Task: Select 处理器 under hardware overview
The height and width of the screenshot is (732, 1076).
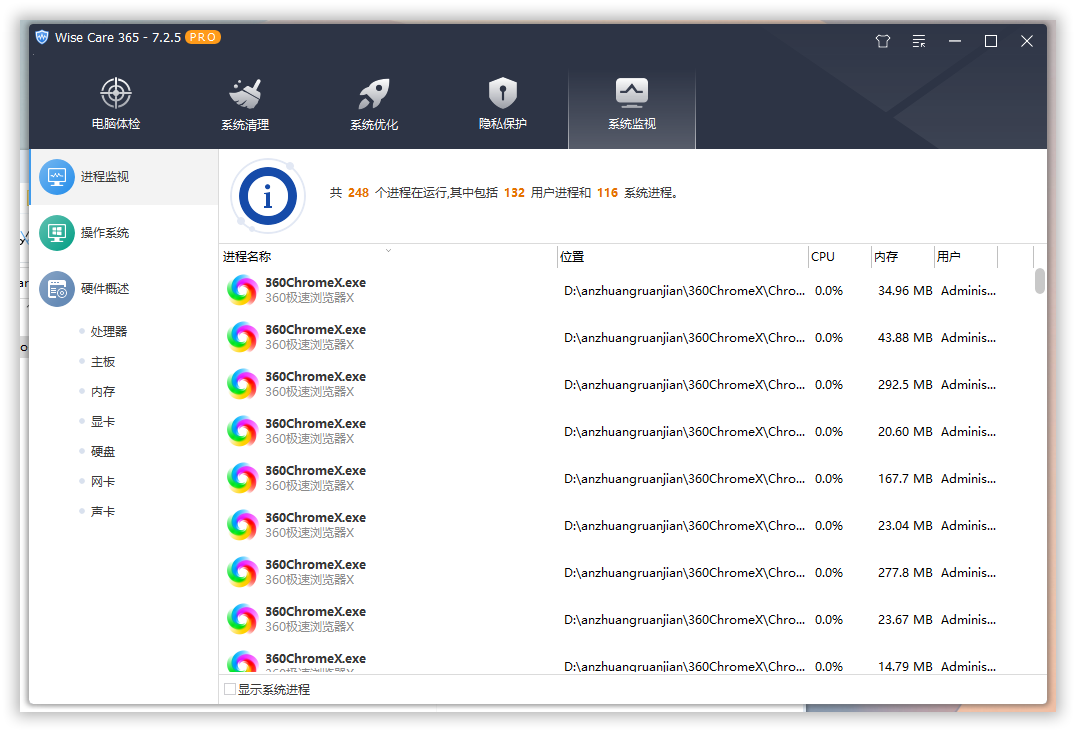Action: [108, 331]
